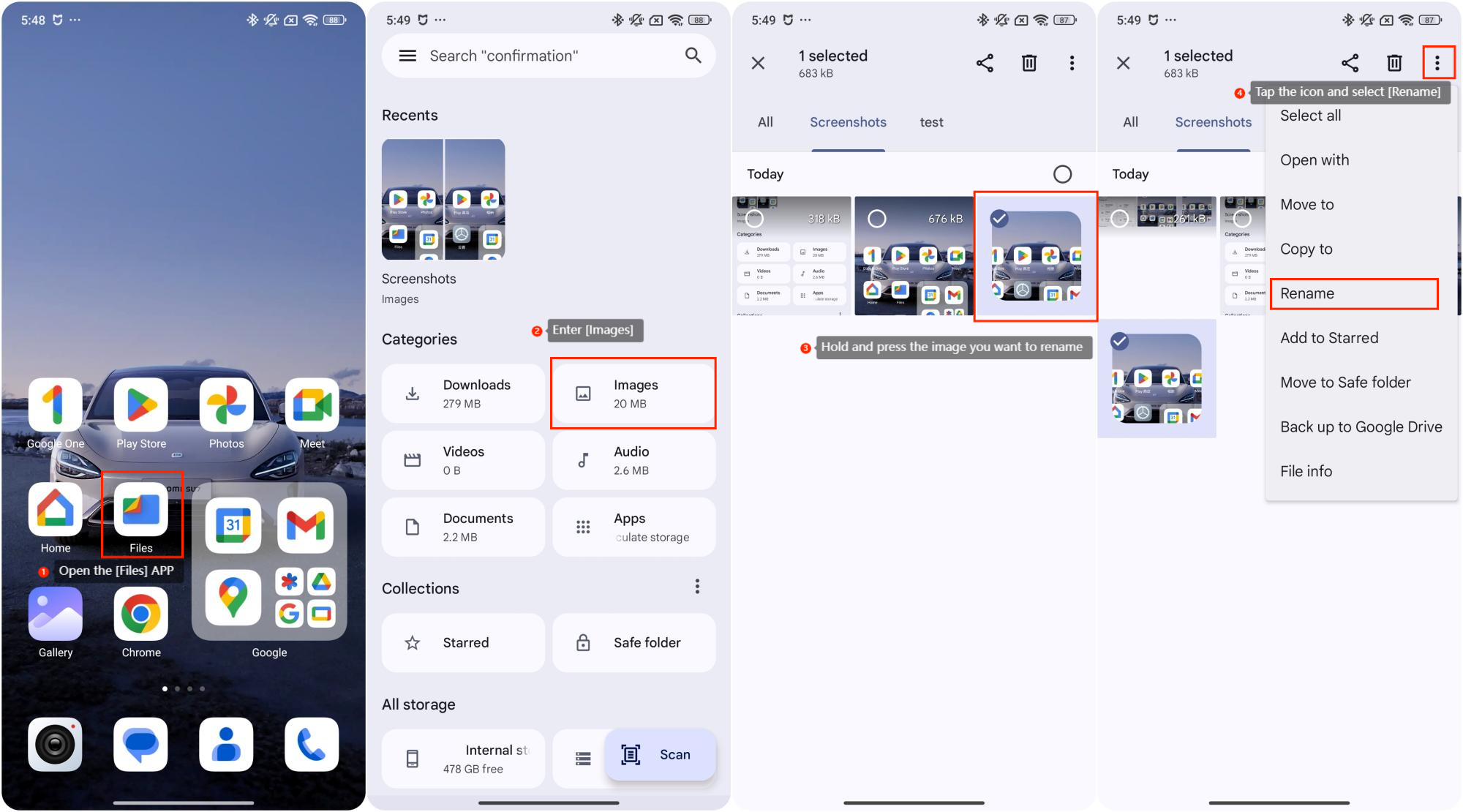Viewport: 1463px width, 812px height.
Task: Open Chrome from the home screen
Action: 141,614
